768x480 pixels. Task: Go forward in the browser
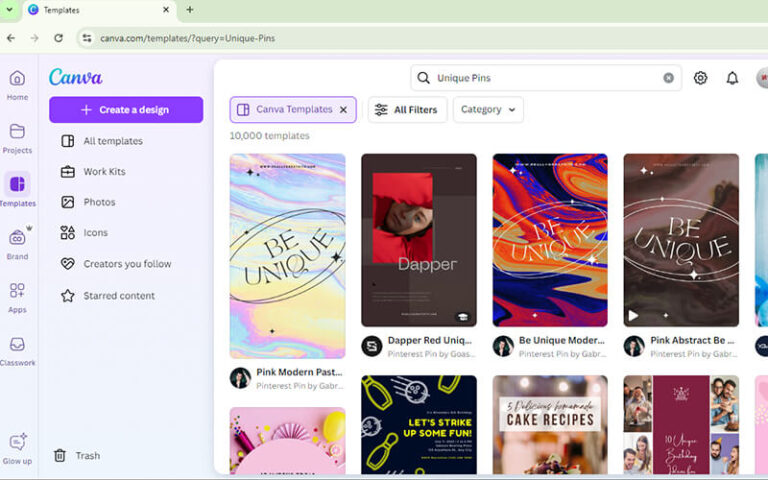pyautogui.click(x=34, y=38)
